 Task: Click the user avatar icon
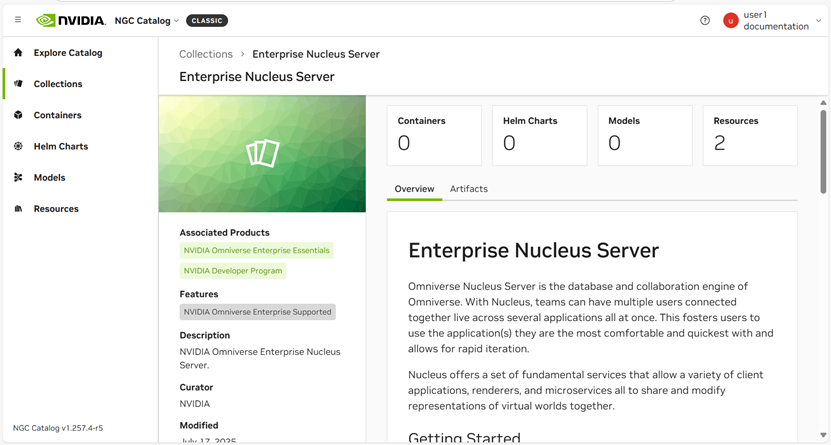click(731, 21)
